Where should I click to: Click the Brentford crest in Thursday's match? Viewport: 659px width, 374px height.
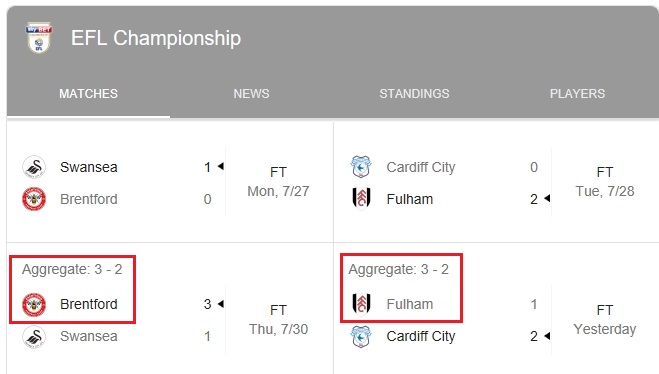(34, 304)
